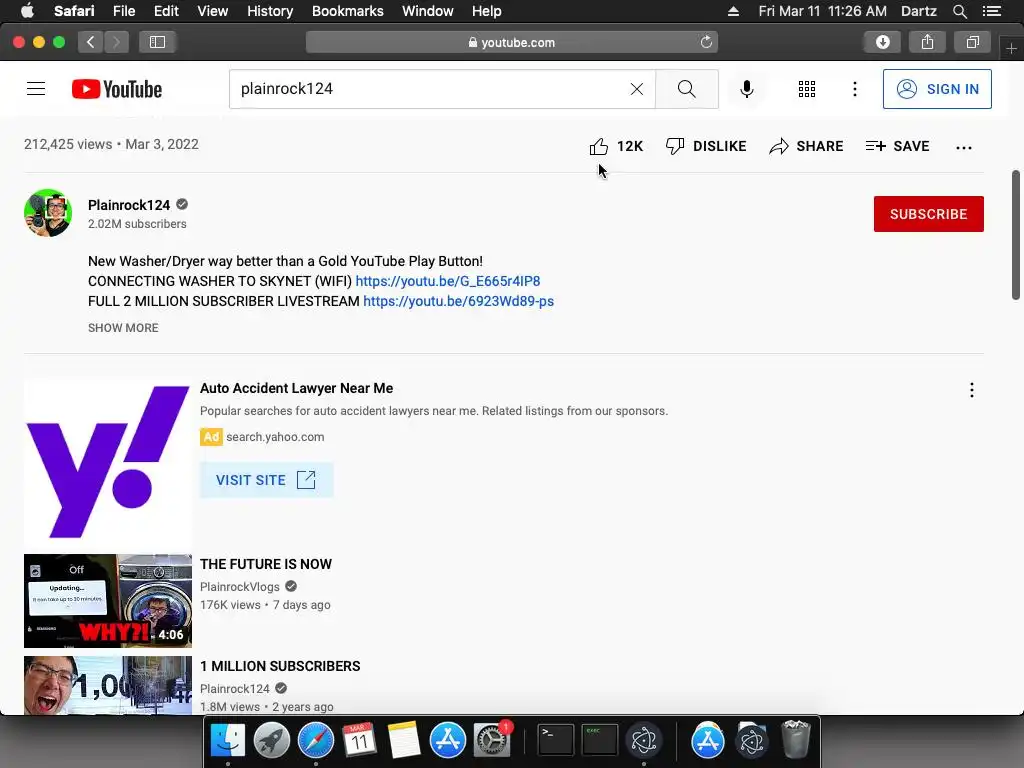The image size is (1024, 768).
Task: Click the VISIT SITE button
Action: point(266,480)
